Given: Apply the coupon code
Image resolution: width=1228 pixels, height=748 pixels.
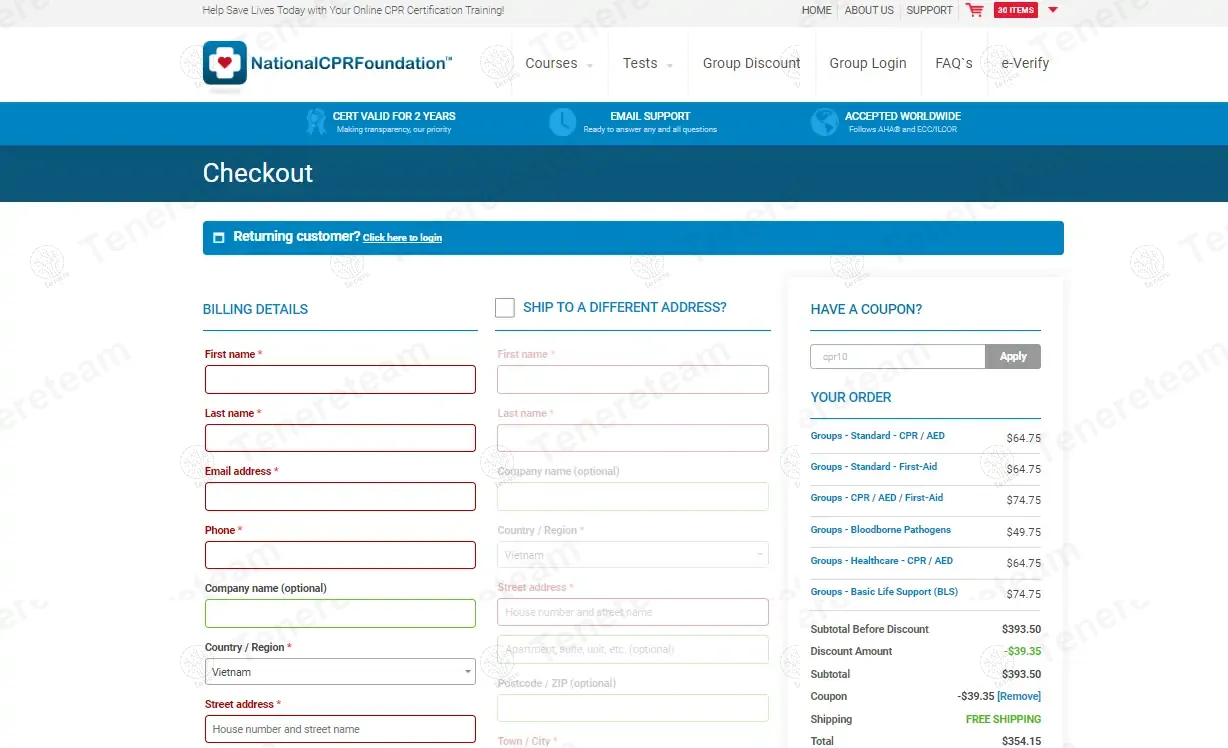Looking at the screenshot, I should 1012,357.
